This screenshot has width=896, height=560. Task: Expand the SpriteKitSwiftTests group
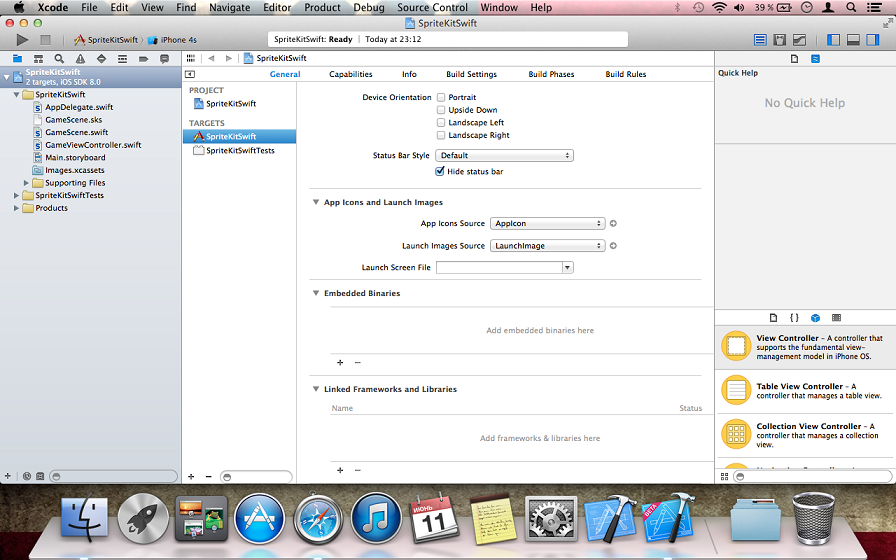coord(16,195)
